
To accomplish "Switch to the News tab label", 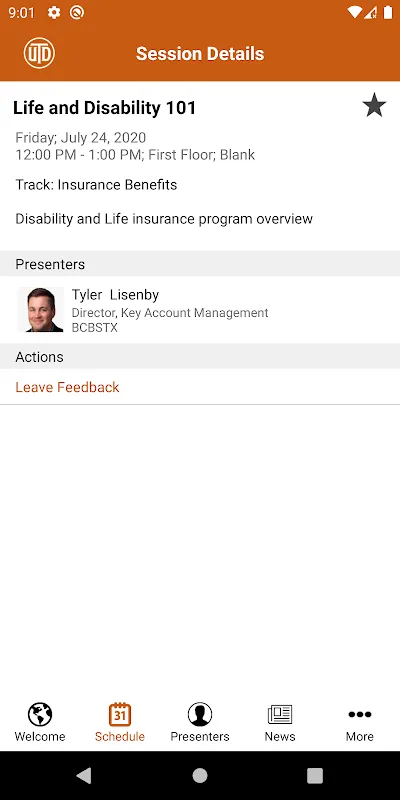I will 280,736.
